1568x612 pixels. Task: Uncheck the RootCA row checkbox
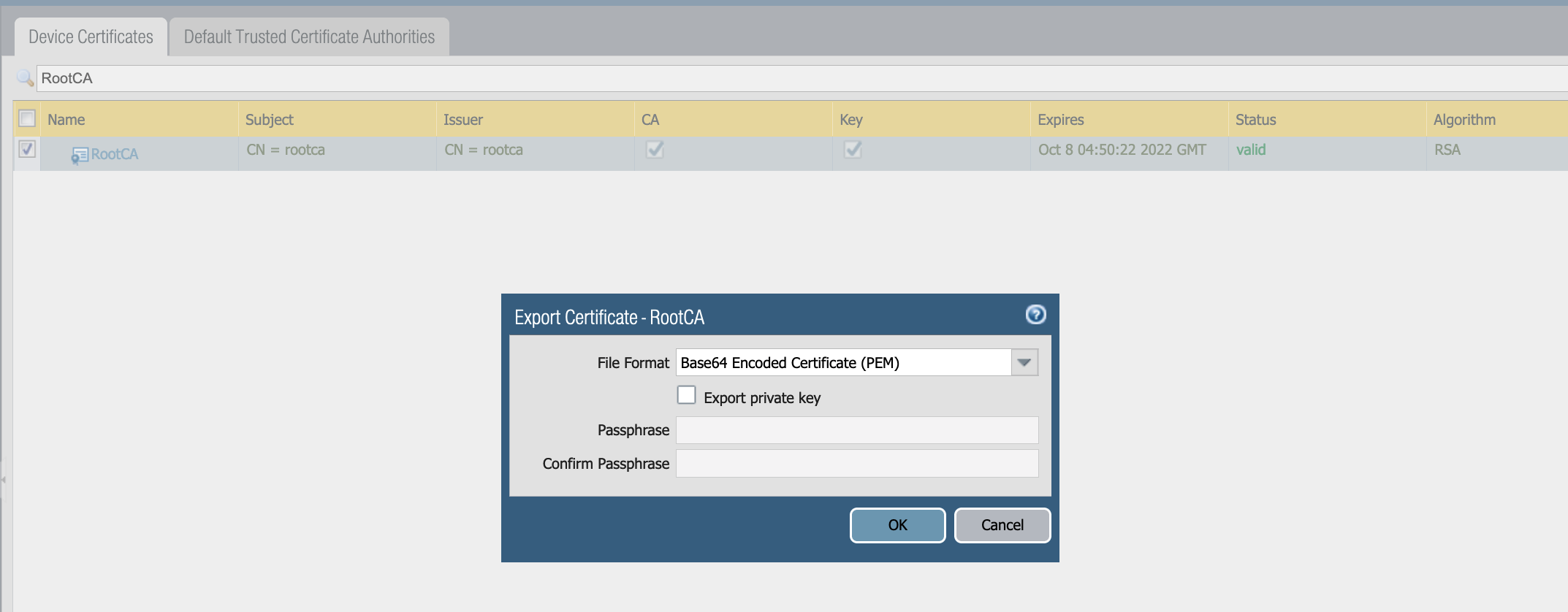[27, 149]
